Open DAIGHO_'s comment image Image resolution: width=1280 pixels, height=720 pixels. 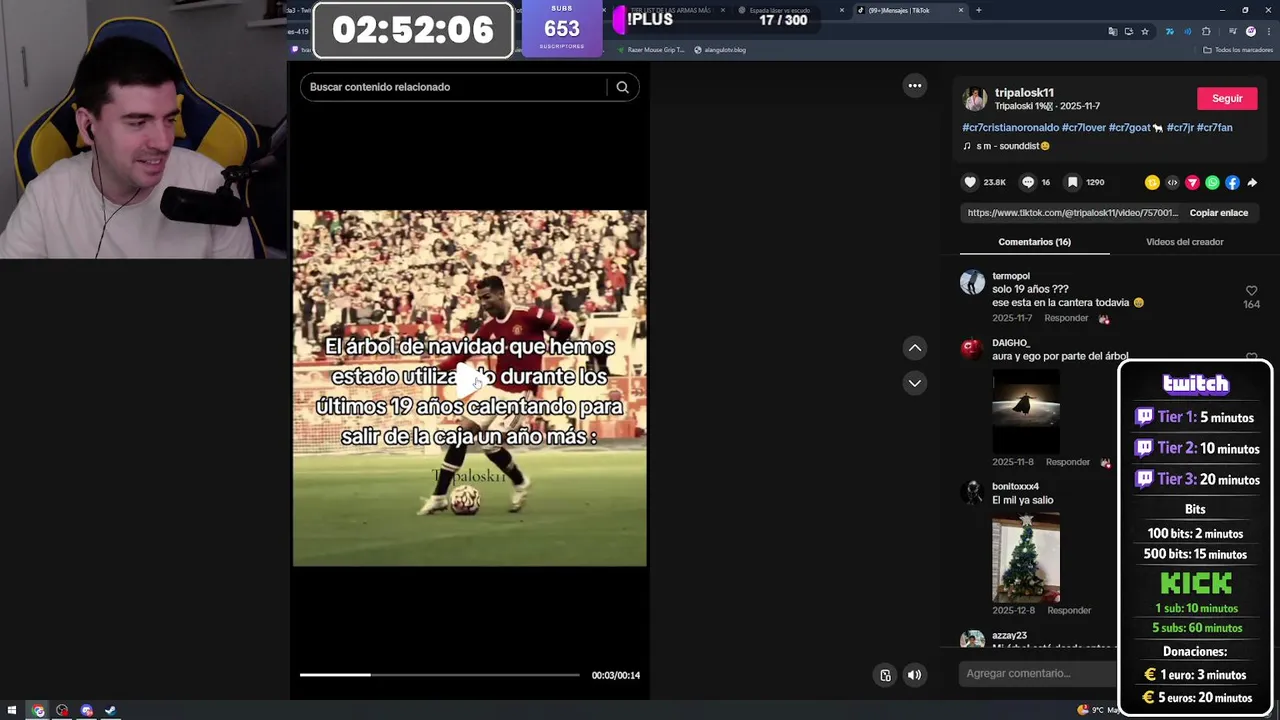tap(1026, 411)
